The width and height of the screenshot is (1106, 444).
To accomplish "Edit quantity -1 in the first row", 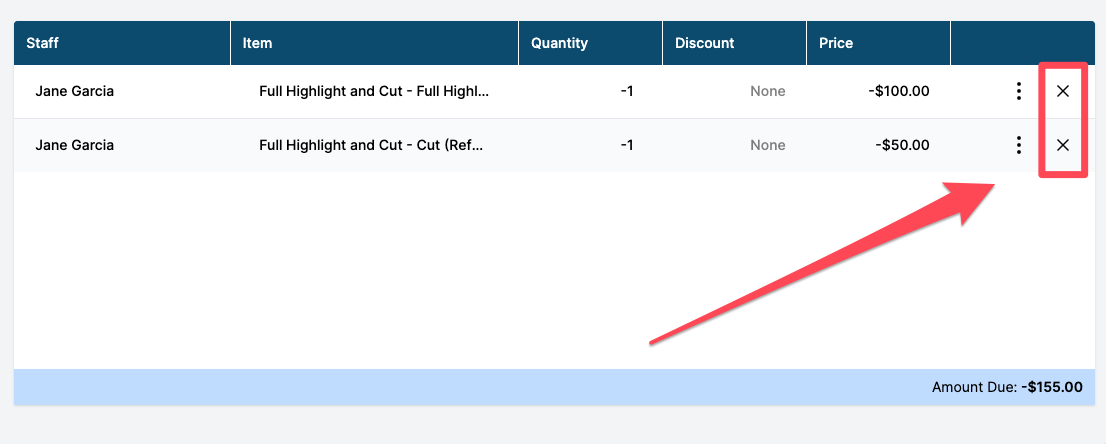I will (x=626, y=91).
